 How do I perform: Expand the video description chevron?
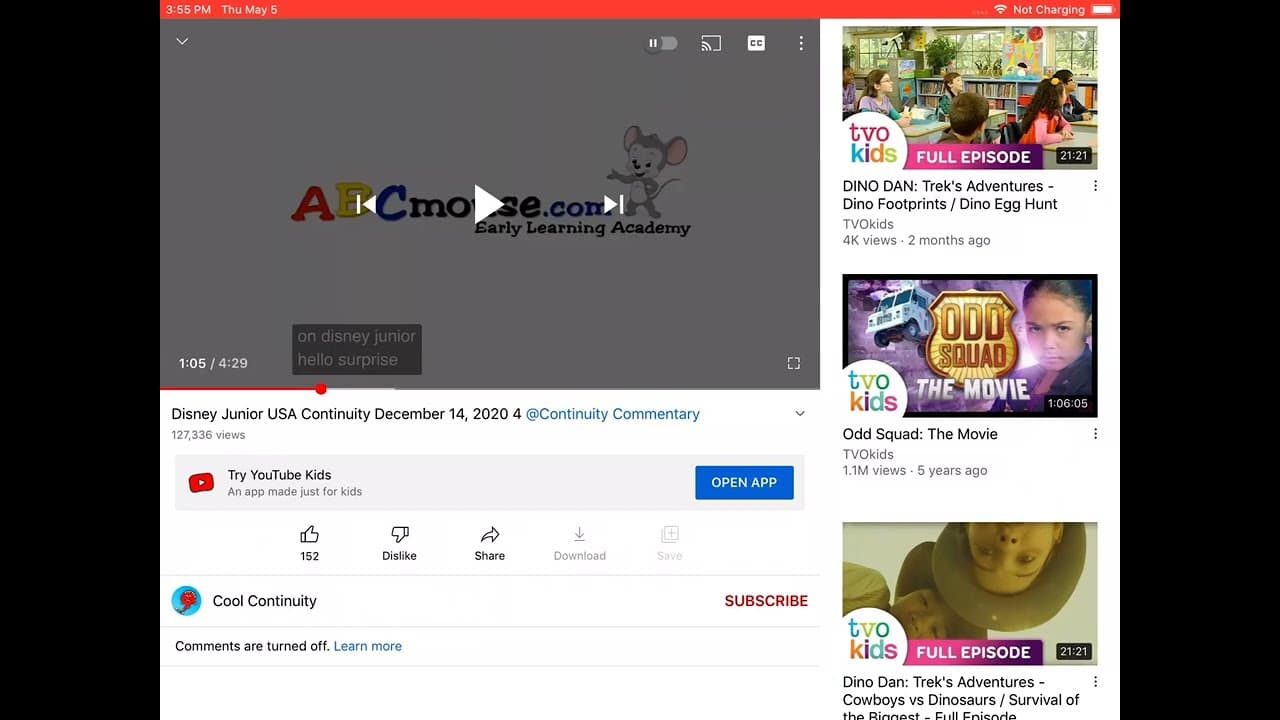tap(800, 414)
